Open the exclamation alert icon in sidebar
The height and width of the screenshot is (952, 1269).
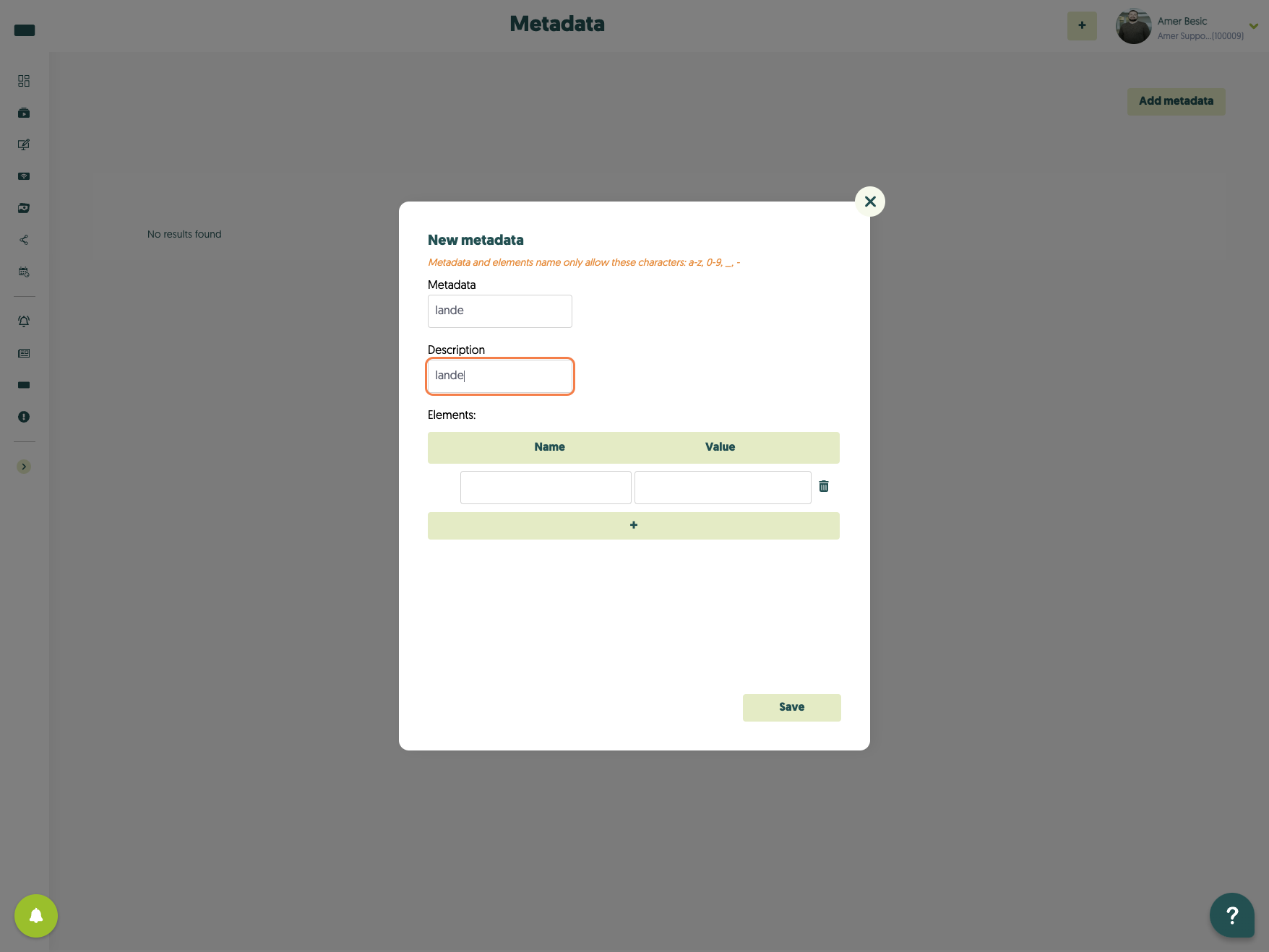tap(24, 417)
